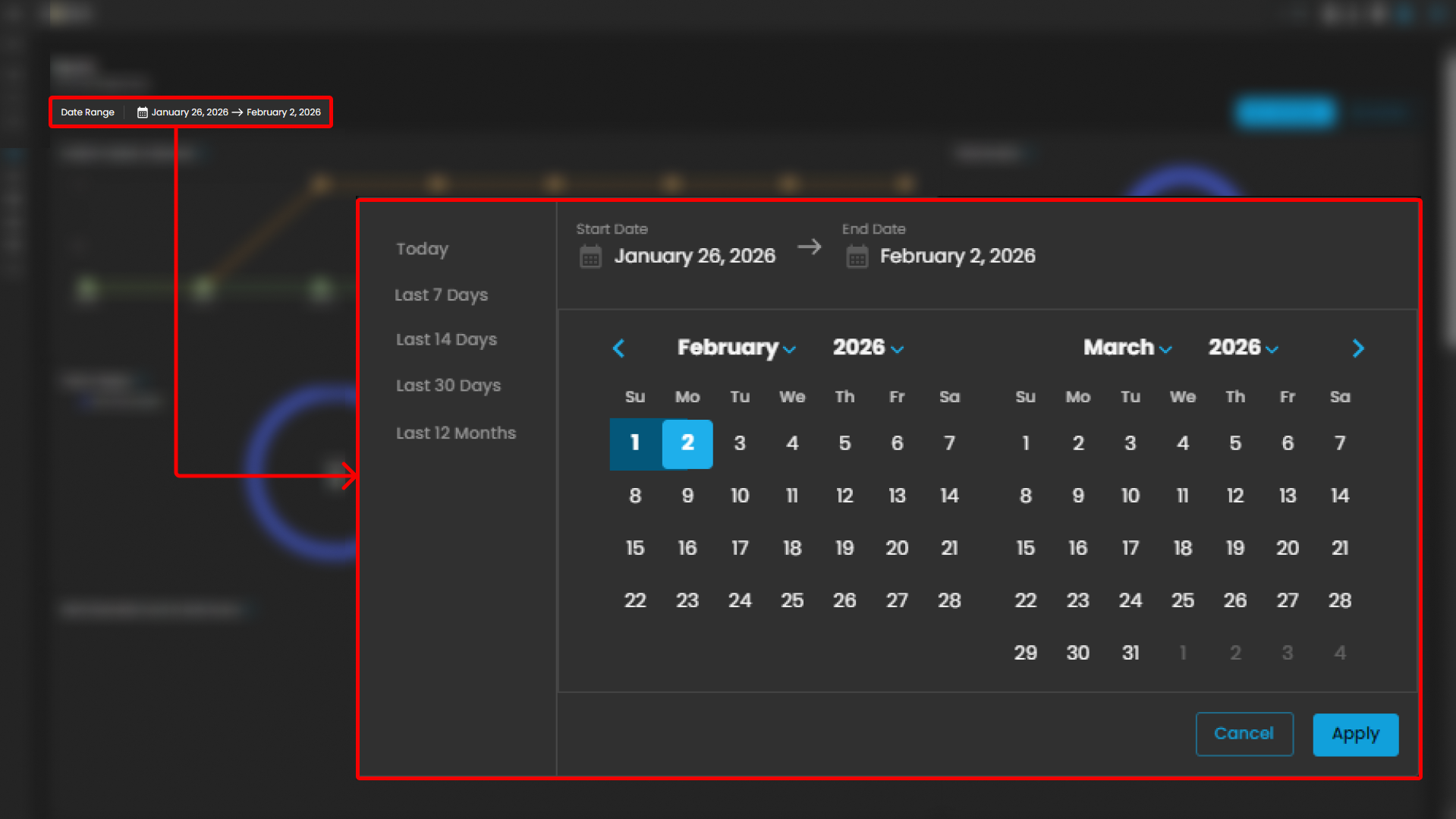Image resolution: width=1456 pixels, height=819 pixels.
Task: Click the Start Date field January 26, 2026
Action: click(694, 256)
